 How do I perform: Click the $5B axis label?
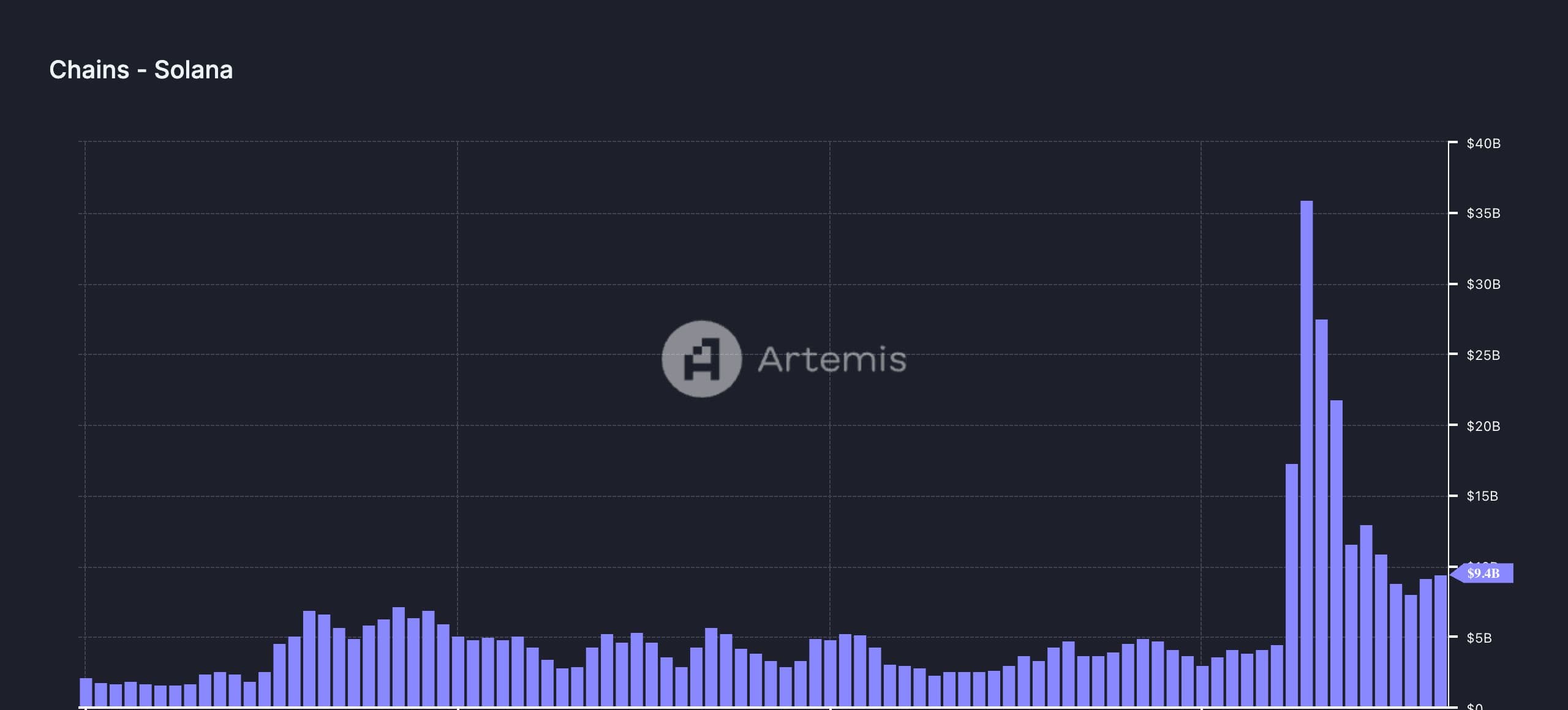pyautogui.click(x=1479, y=638)
